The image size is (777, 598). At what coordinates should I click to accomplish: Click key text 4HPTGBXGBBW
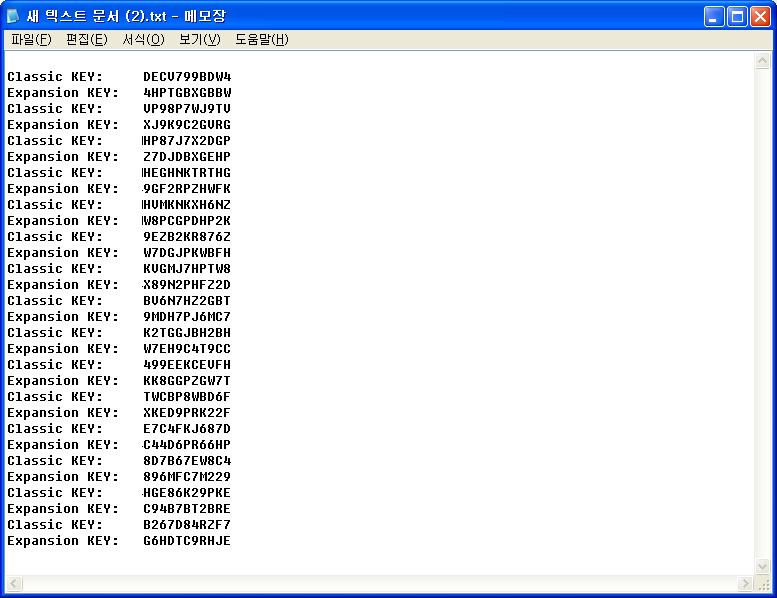187,93
